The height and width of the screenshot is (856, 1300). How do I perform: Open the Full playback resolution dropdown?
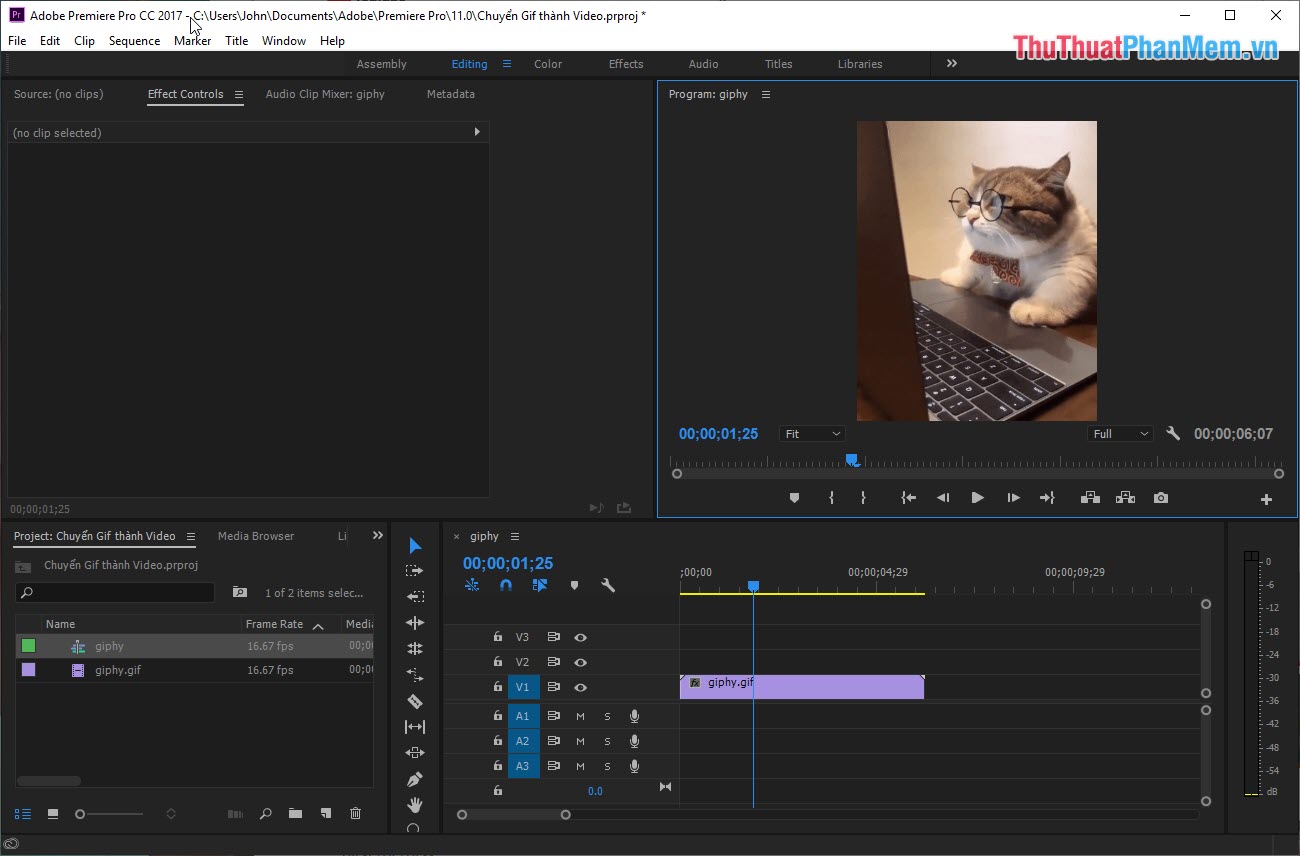(1119, 433)
